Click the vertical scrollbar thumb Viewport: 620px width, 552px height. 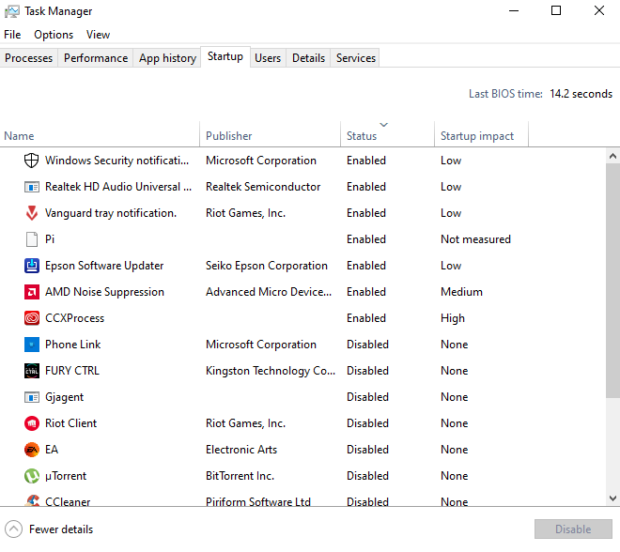(612, 280)
